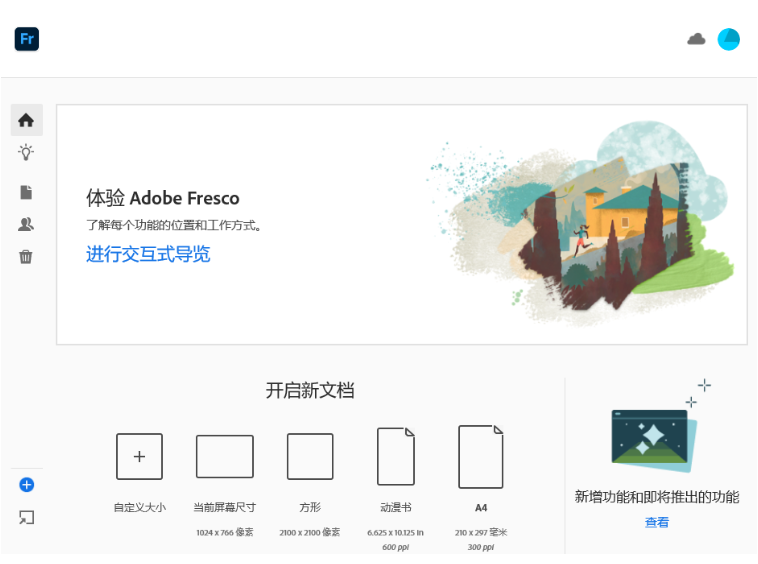
Task: Click the 动漫书 label
Action: pos(396,507)
